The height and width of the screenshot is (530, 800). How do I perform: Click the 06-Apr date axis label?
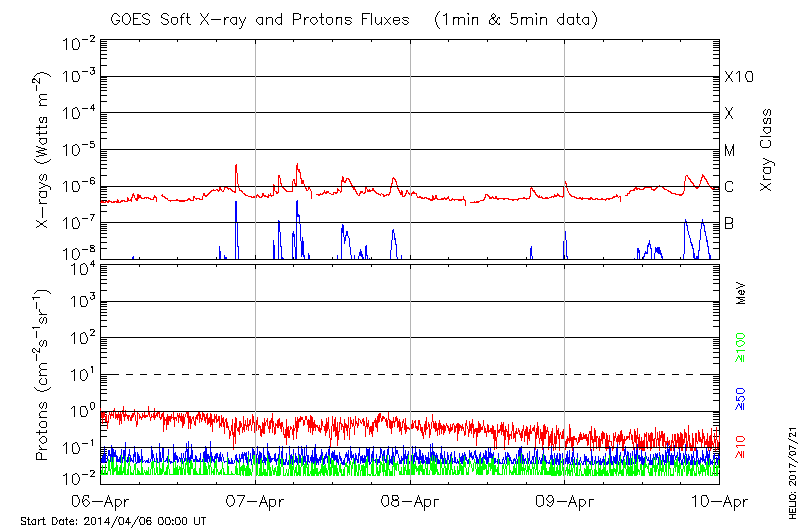(x=100, y=501)
